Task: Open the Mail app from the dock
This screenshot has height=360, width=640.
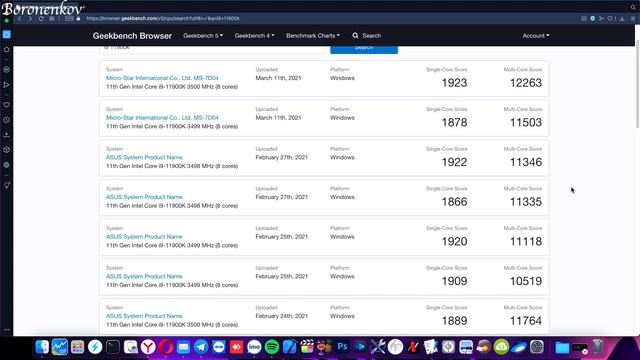Action: point(183,347)
